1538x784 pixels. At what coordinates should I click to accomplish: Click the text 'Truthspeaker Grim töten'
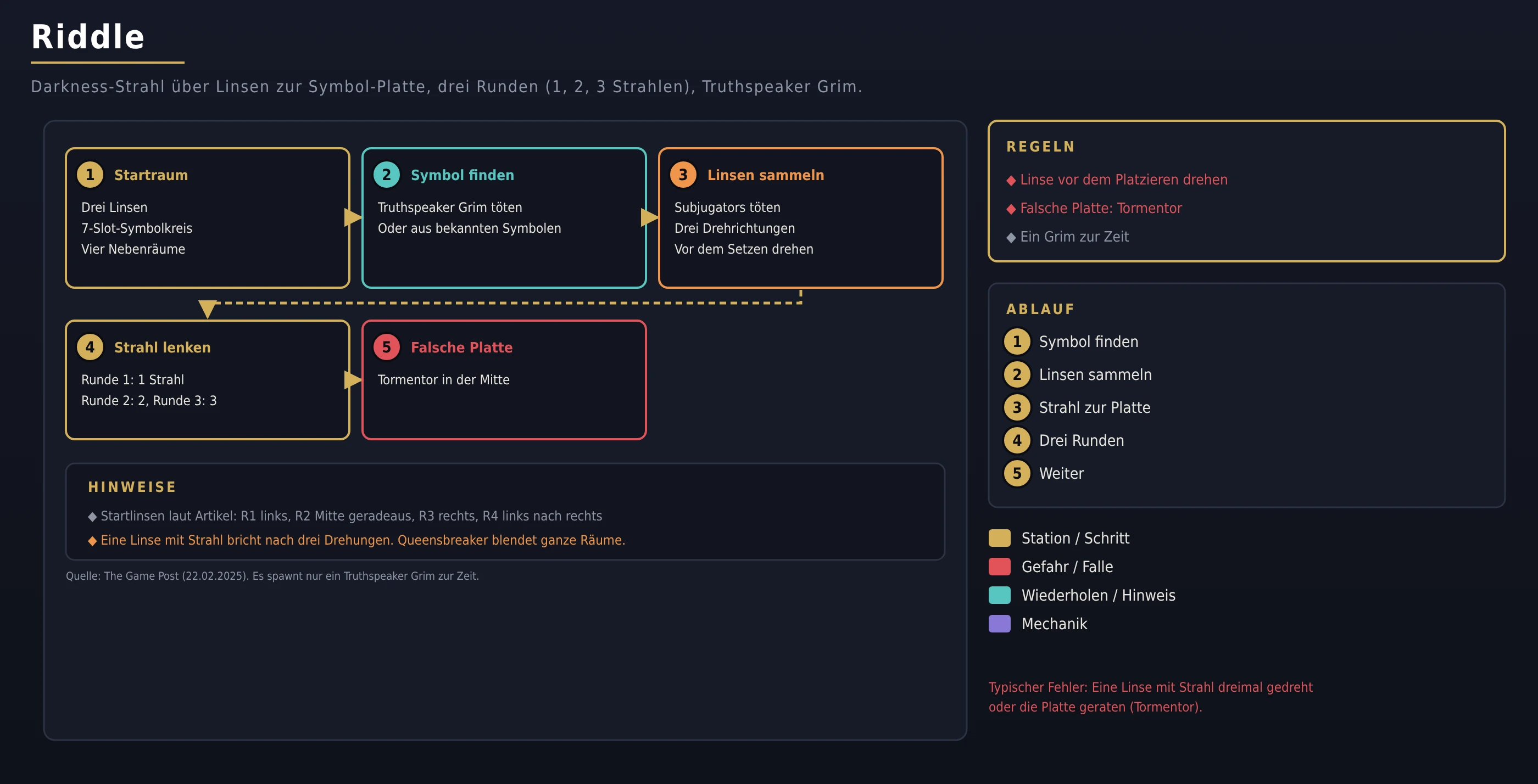(449, 208)
